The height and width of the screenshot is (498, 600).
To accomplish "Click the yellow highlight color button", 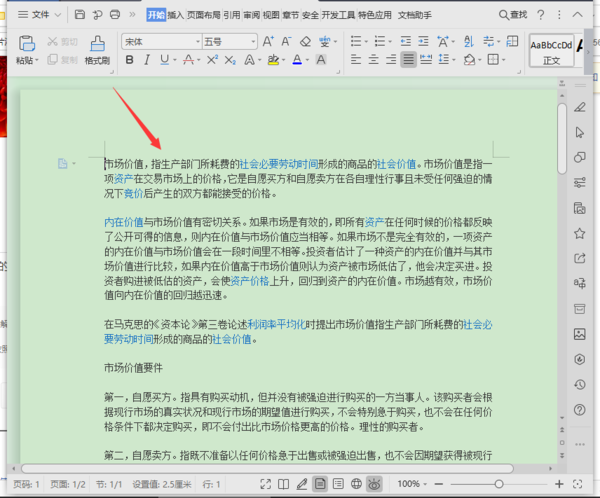I will click(x=273, y=60).
